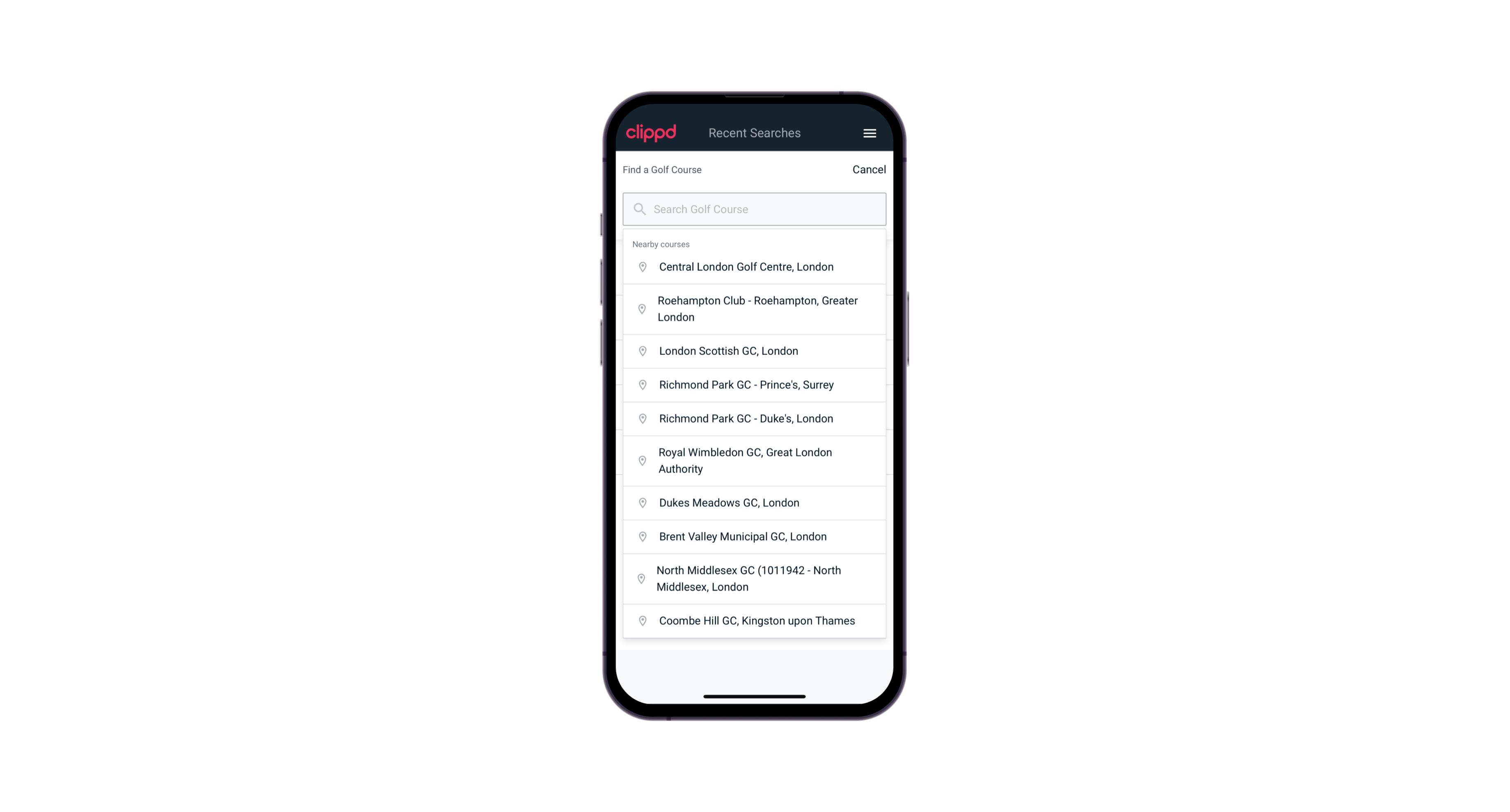Tap the clippd logo icon
Image resolution: width=1510 pixels, height=812 pixels.
coord(651,133)
